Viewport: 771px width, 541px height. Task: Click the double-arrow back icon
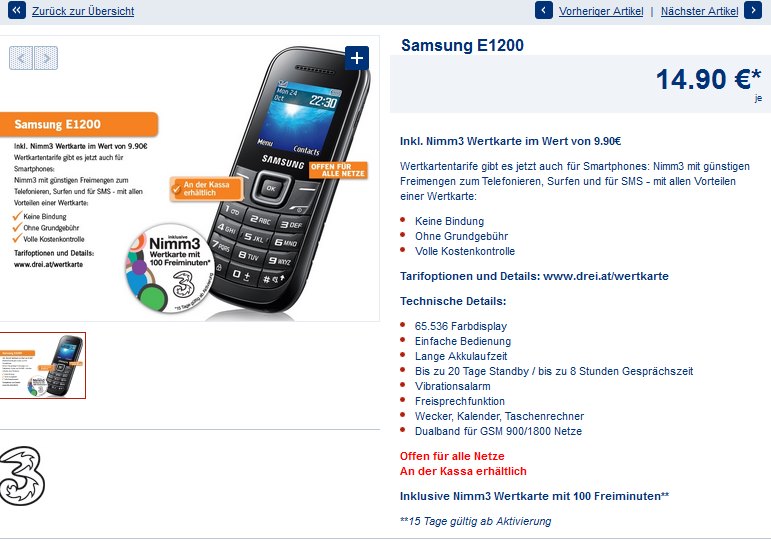pos(16,10)
